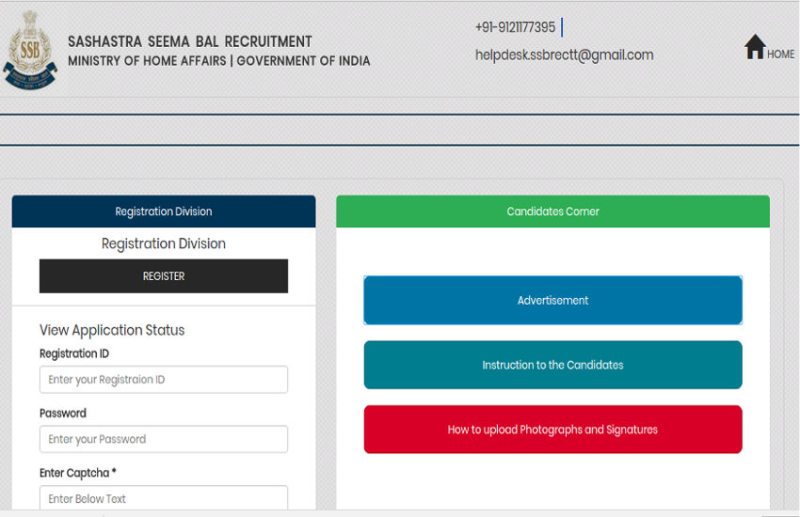Select the Candidates Corner header tab
This screenshot has height=517, width=800.
(x=553, y=211)
